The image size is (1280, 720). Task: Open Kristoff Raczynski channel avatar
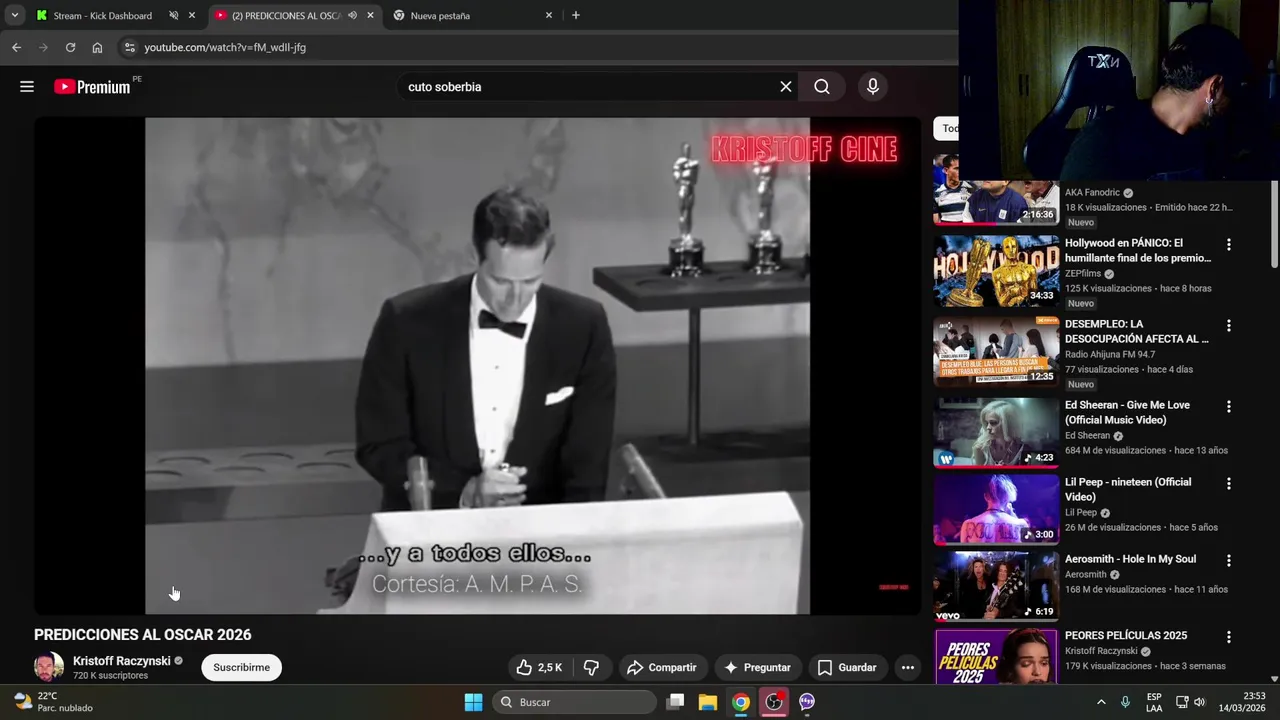tap(49, 667)
